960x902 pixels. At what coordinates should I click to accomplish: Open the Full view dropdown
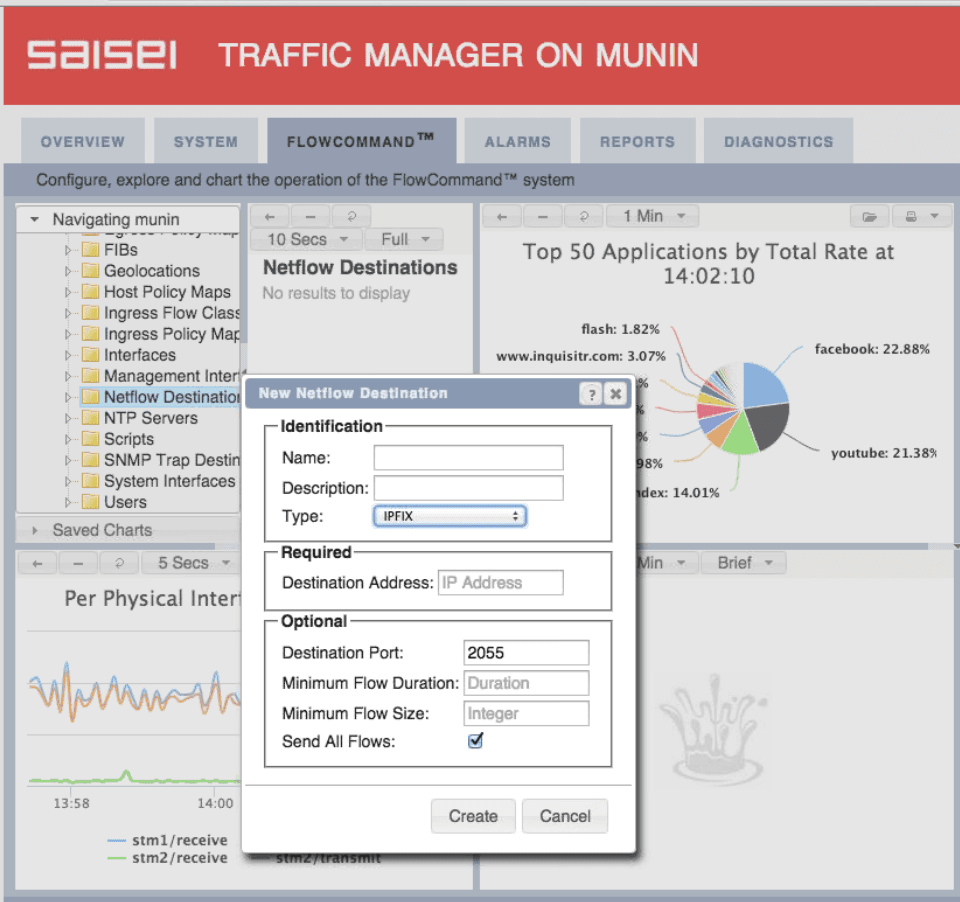pyautogui.click(x=404, y=239)
